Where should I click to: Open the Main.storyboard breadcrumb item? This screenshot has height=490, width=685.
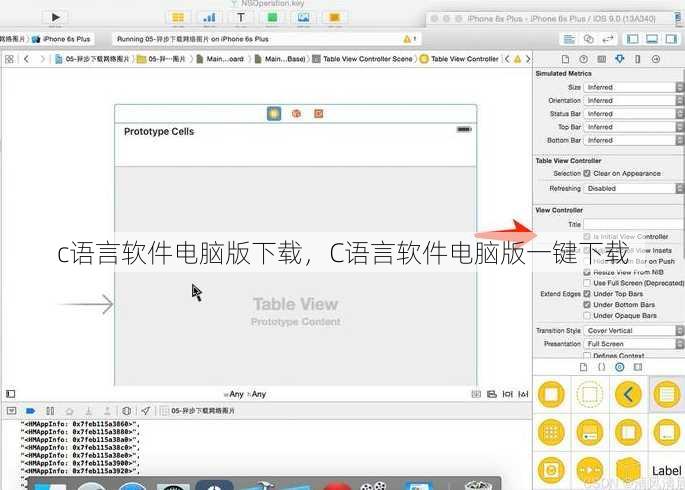pos(220,59)
